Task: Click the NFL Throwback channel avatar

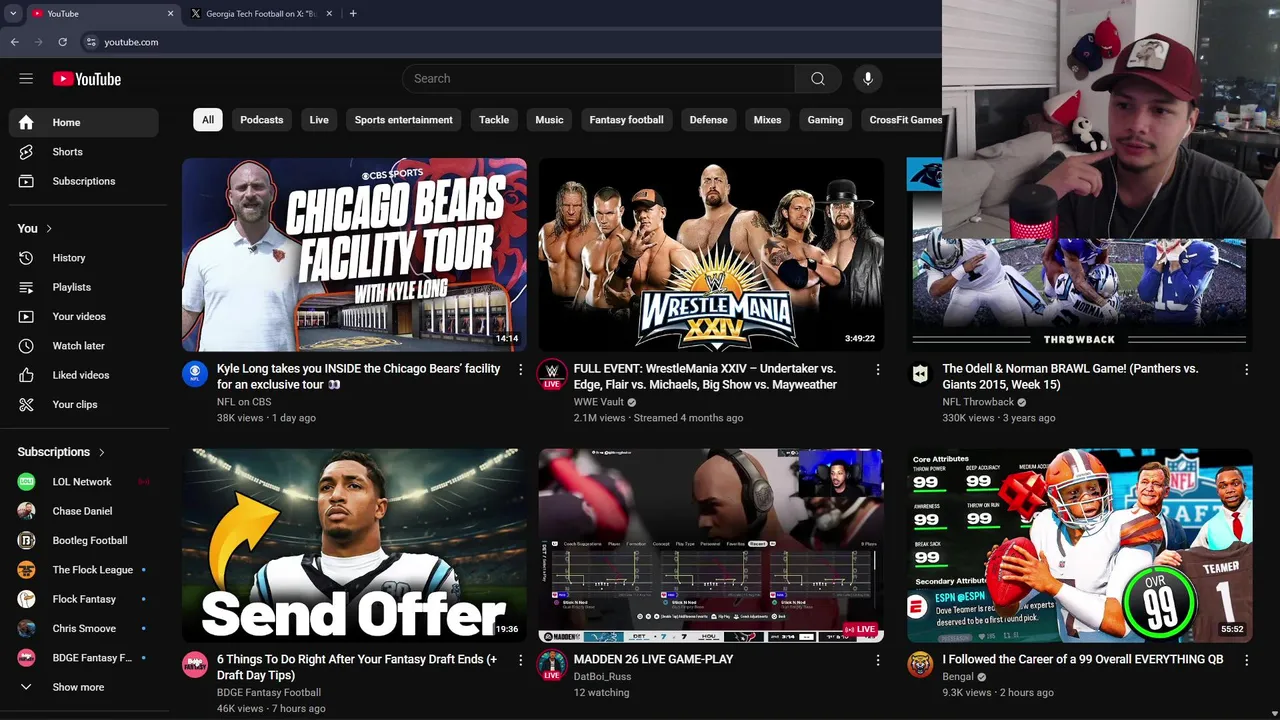Action: [920, 375]
